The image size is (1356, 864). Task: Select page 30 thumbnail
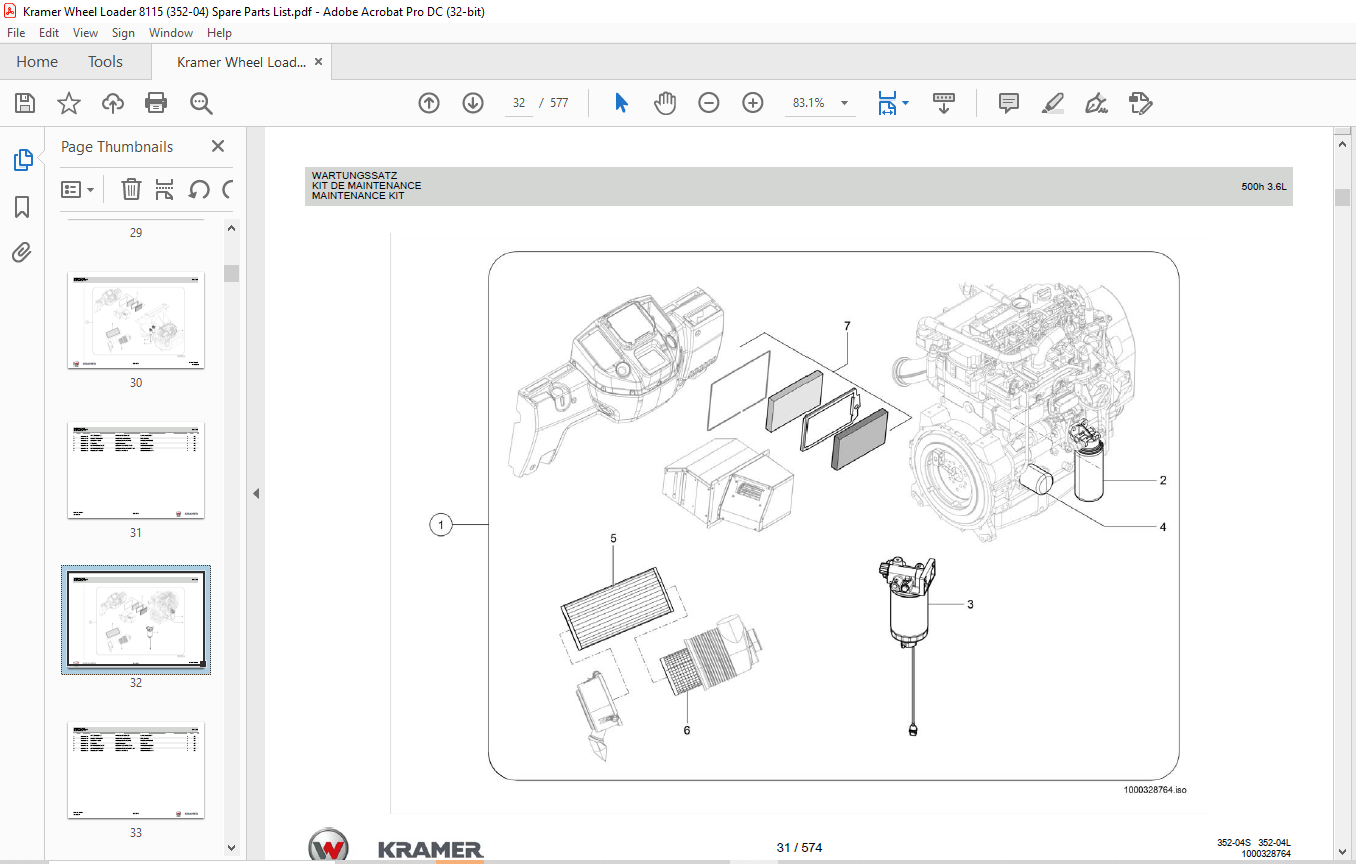[136, 320]
